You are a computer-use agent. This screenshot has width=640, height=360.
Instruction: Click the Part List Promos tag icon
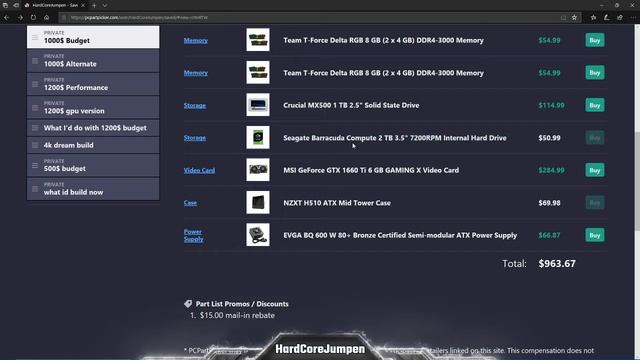coord(188,304)
